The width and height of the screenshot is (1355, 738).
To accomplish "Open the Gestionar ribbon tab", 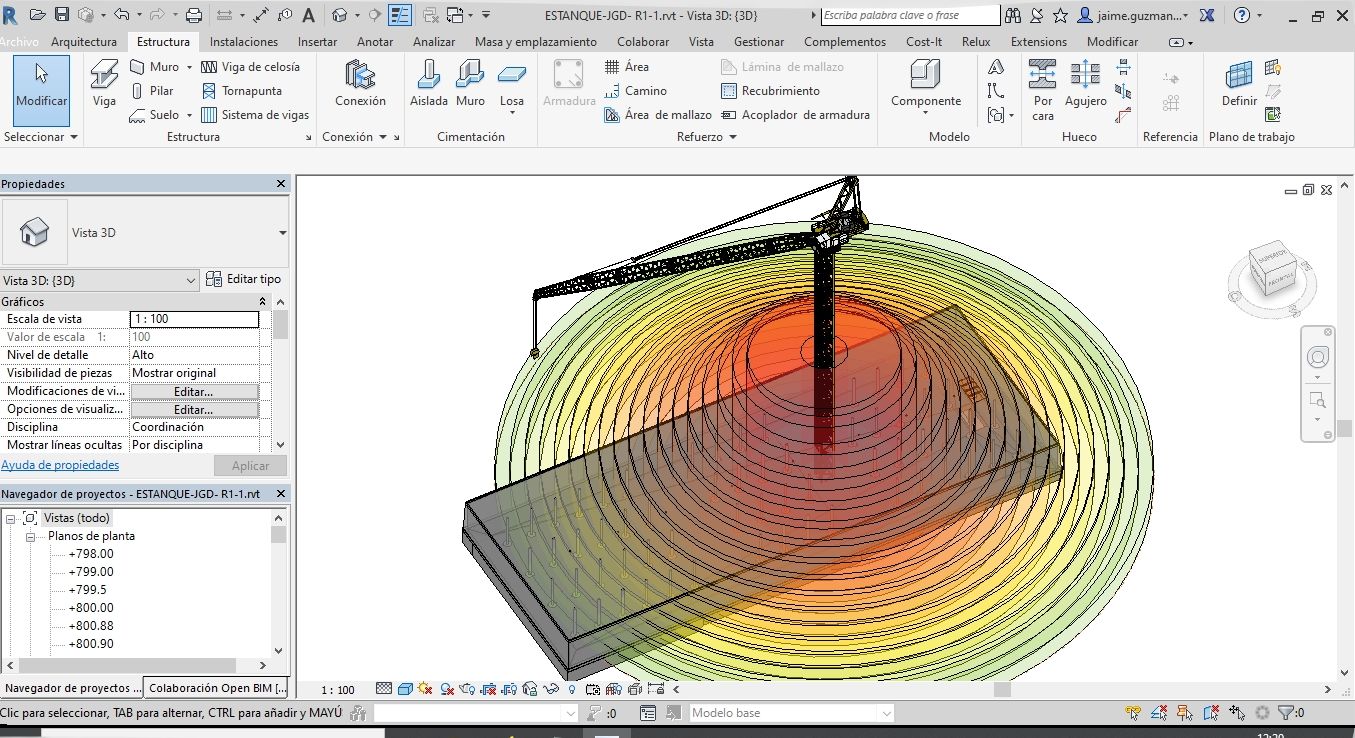I will [x=759, y=42].
